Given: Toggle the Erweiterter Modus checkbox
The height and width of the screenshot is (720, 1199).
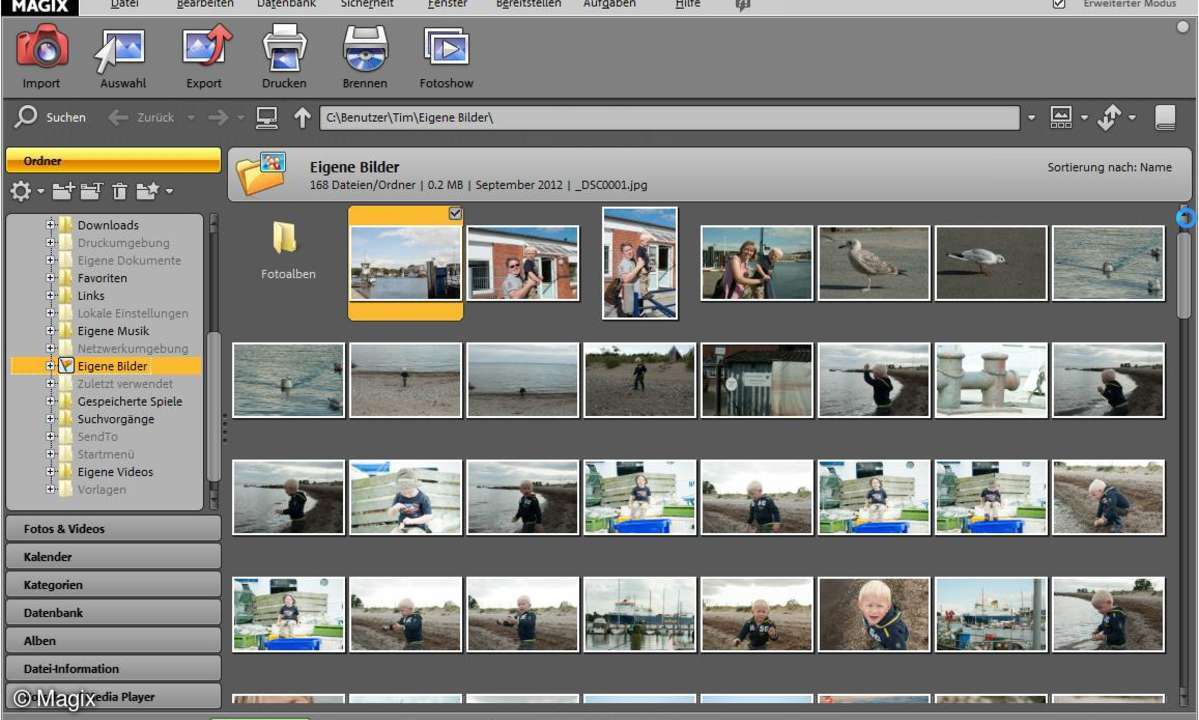Looking at the screenshot, I should (1059, 4).
